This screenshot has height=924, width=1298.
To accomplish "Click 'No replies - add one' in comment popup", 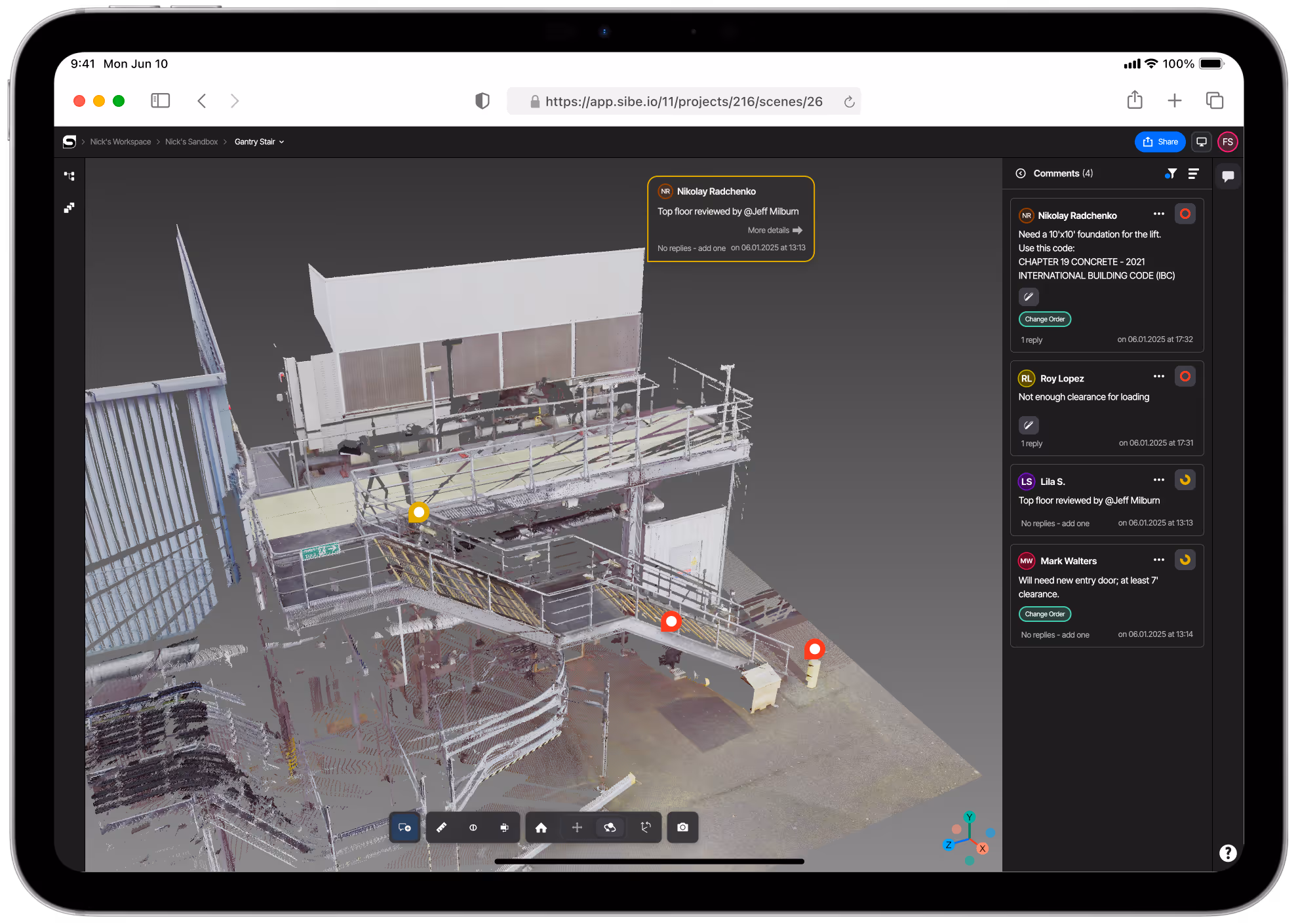I will [x=692, y=248].
